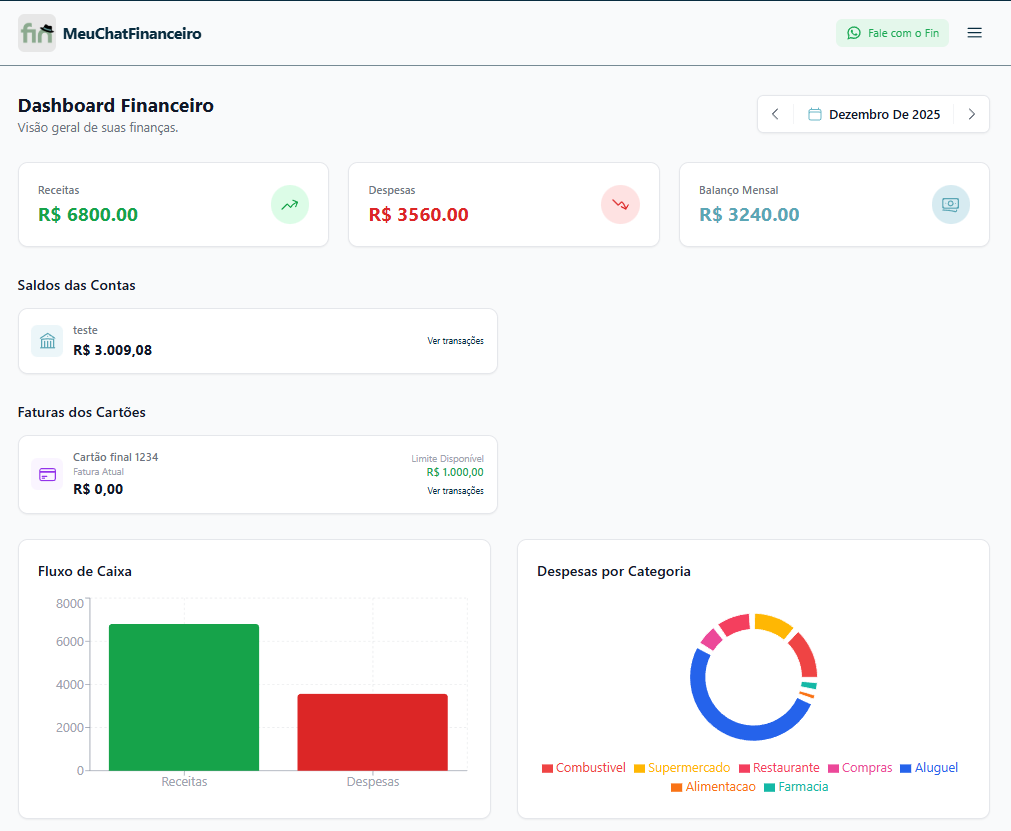Open the Dezembro De 2025 date picker

pos(874,114)
